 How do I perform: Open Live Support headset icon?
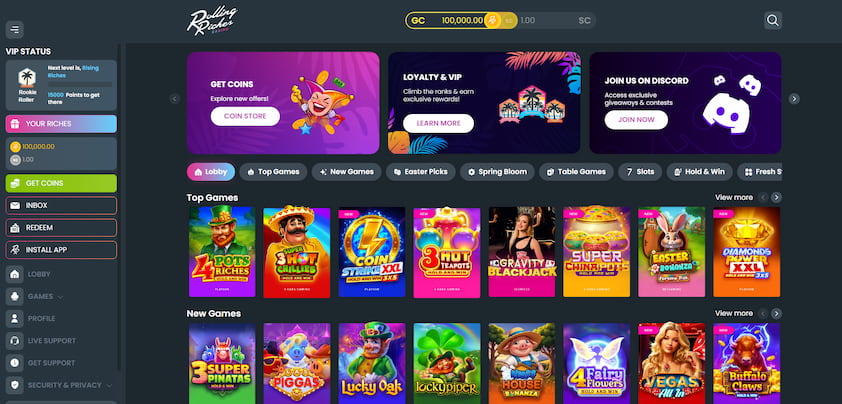pyautogui.click(x=14, y=341)
